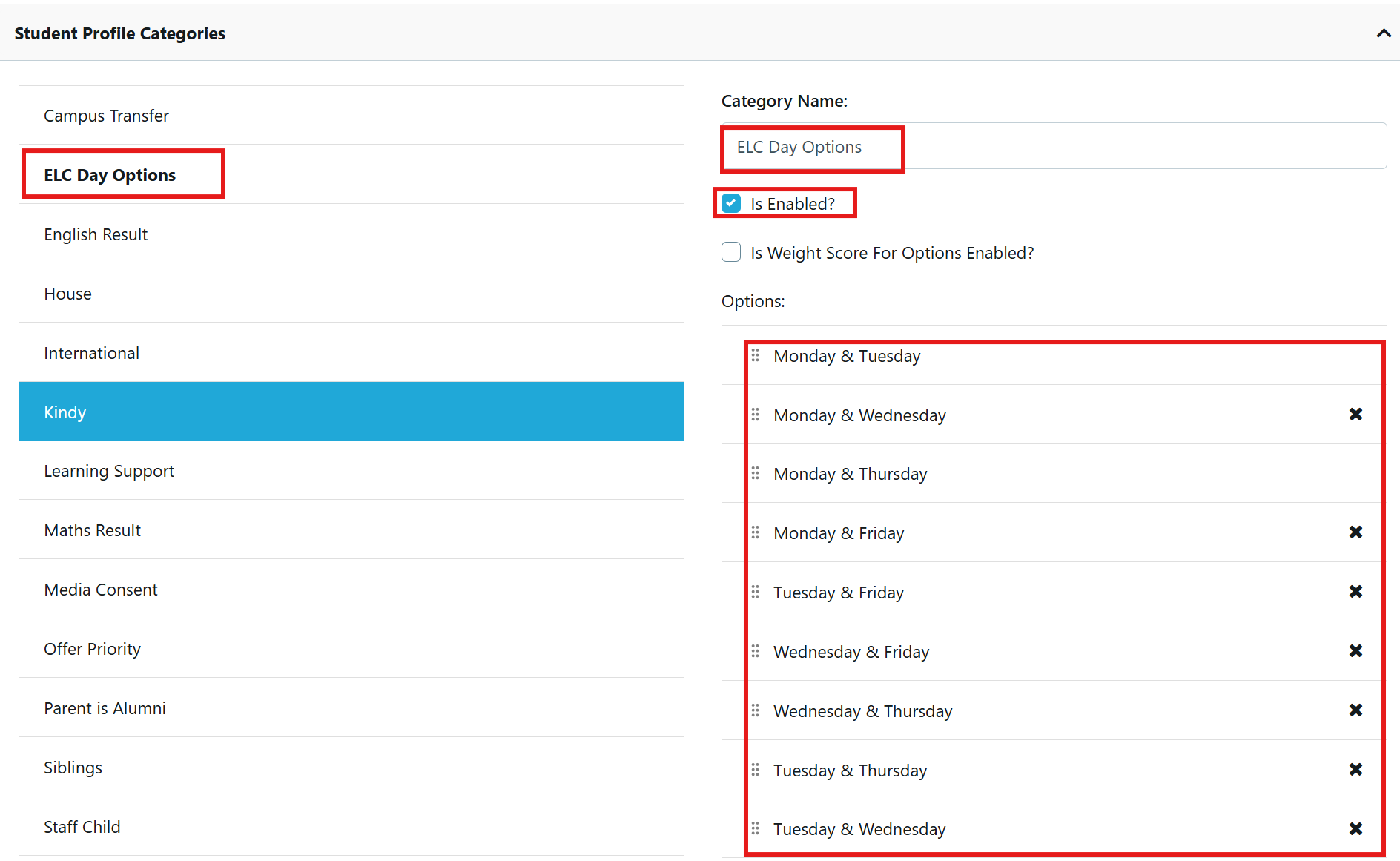
Task: Remove the Tuesday & Friday option
Action: [x=1356, y=592]
